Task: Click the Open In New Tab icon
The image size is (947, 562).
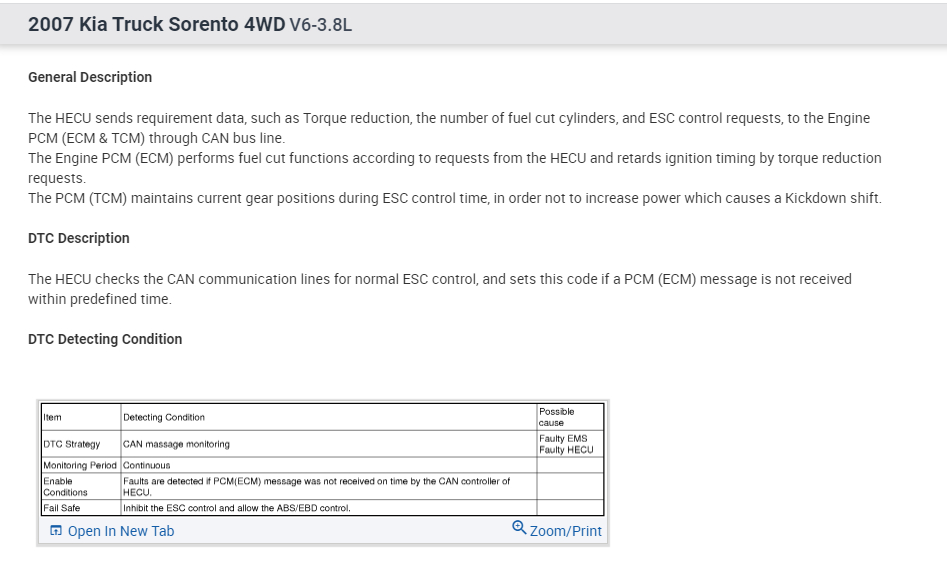Action: (56, 531)
